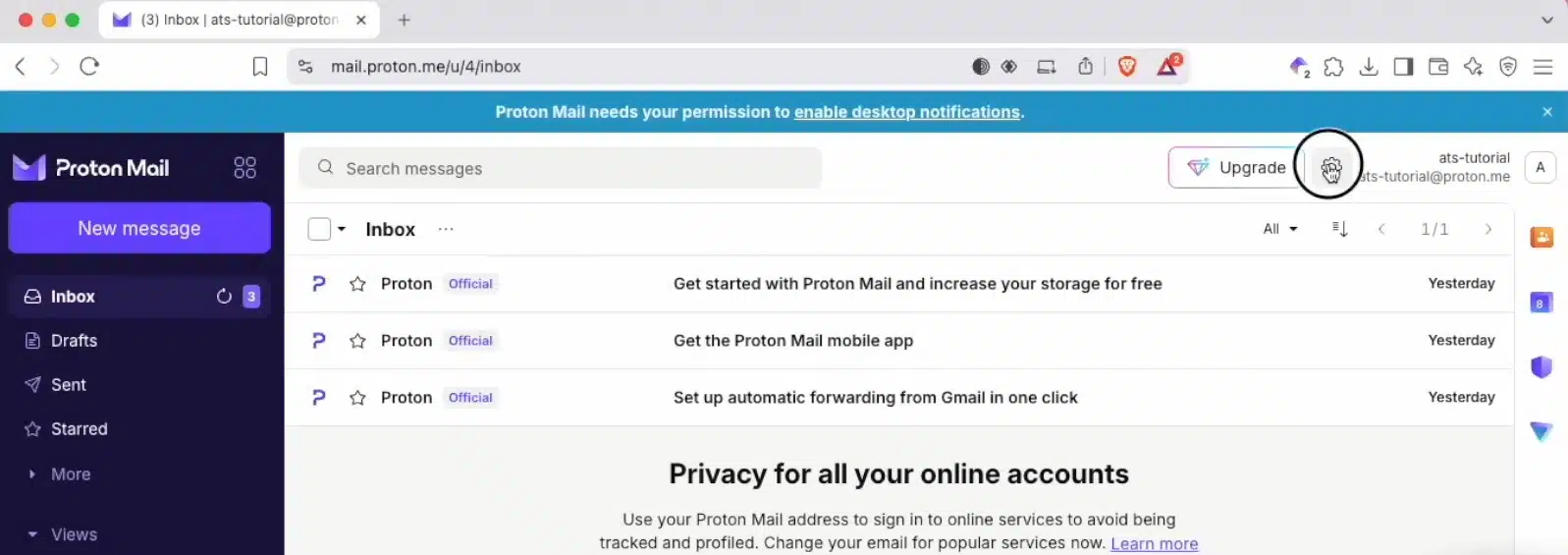Dismiss the notification permission banner

coord(1547,112)
